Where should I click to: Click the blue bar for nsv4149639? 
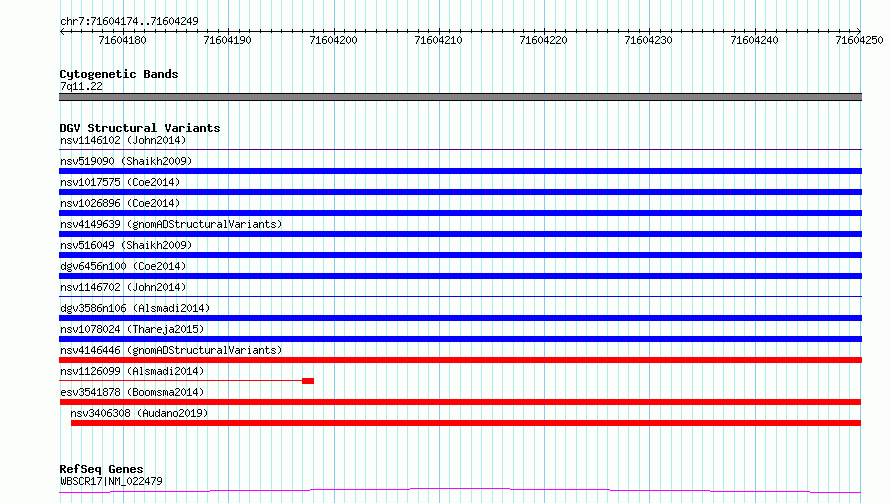[x=460, y=234]
